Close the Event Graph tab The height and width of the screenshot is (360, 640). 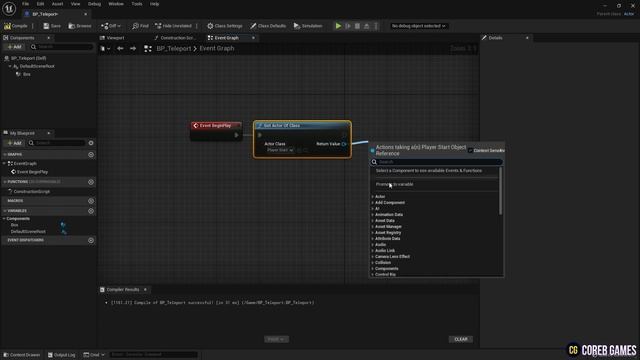pyautogui.click(x=253, y=38)
